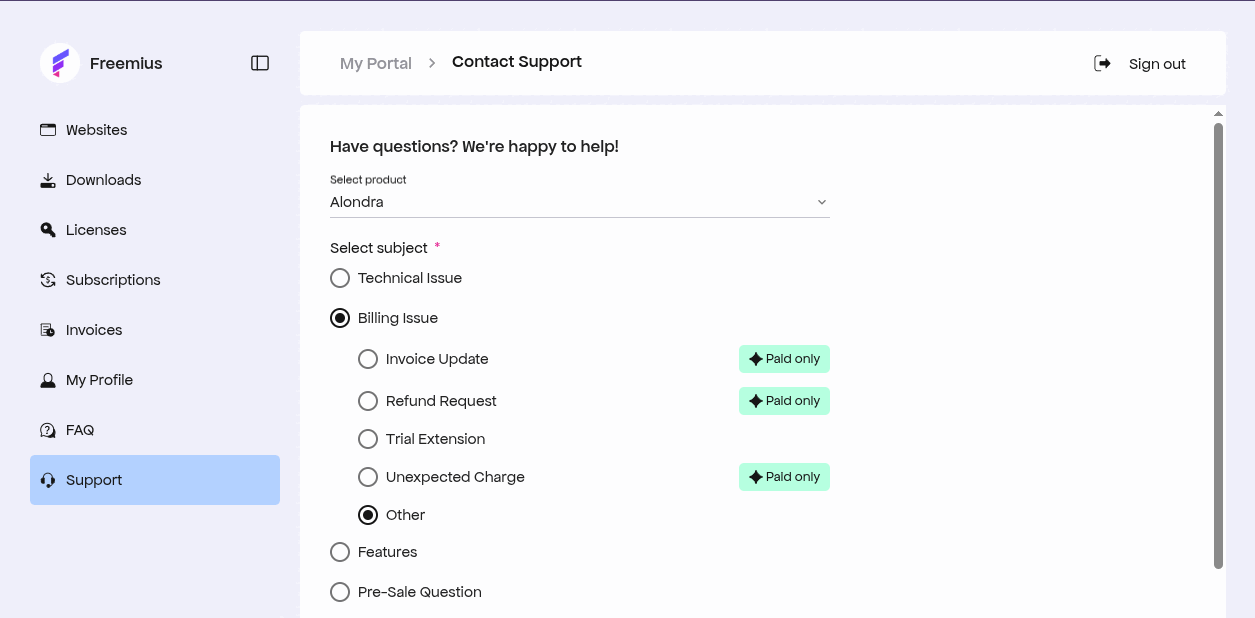This screenshot has height=618, width=1255.
Task: Click the Downloads tray icon
Action: tap(48, 180)
